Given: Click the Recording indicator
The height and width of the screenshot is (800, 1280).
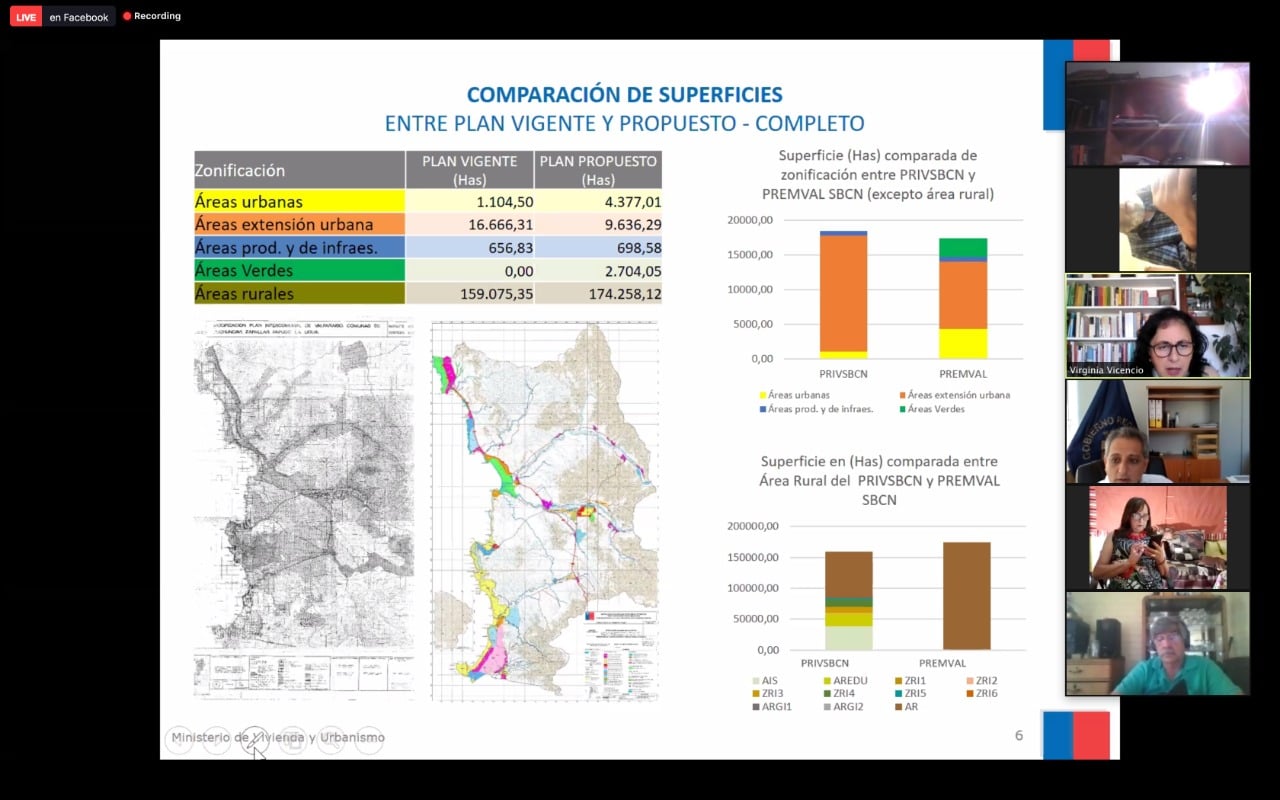Looking at the screenshot, I should pyautogui.click(x=152, y=16).
